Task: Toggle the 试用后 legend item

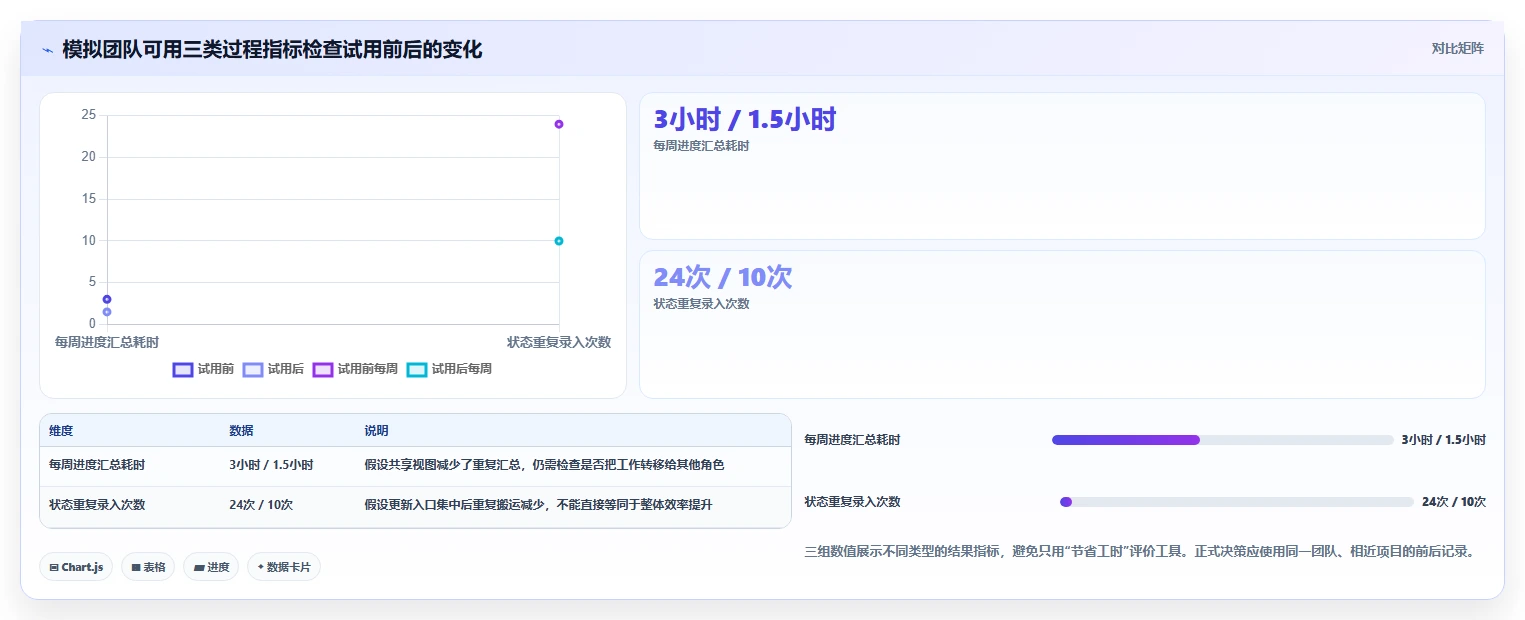Action: coord(273,369)
